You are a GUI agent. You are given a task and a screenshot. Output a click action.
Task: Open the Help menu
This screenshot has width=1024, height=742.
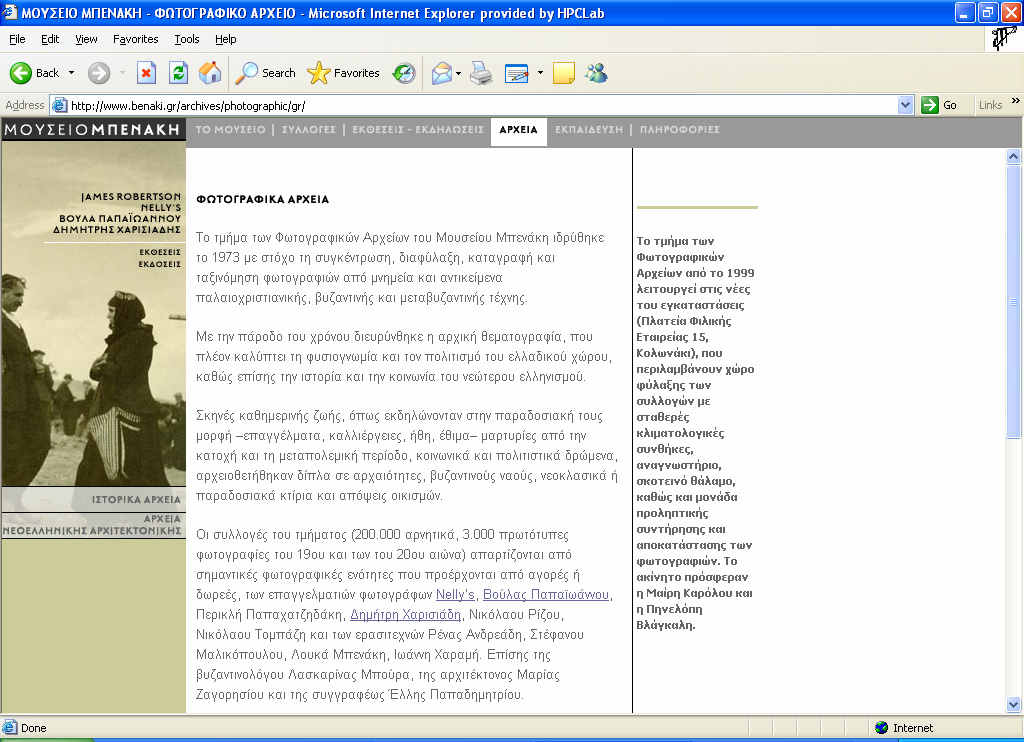pyautogui.click(x=226, y=39)
